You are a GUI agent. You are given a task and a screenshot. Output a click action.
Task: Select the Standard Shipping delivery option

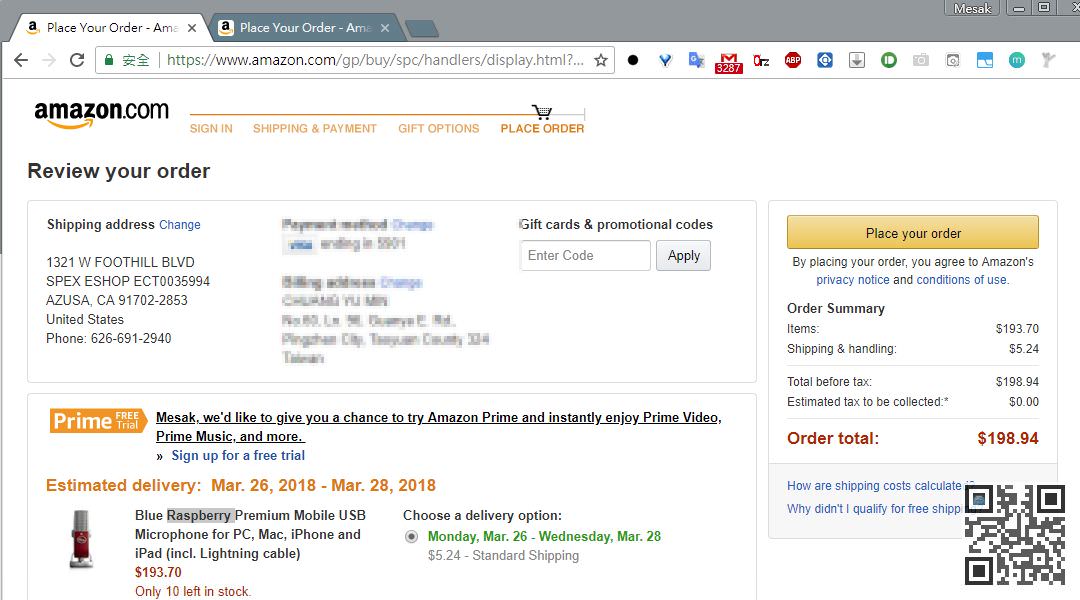pos(411,536)
